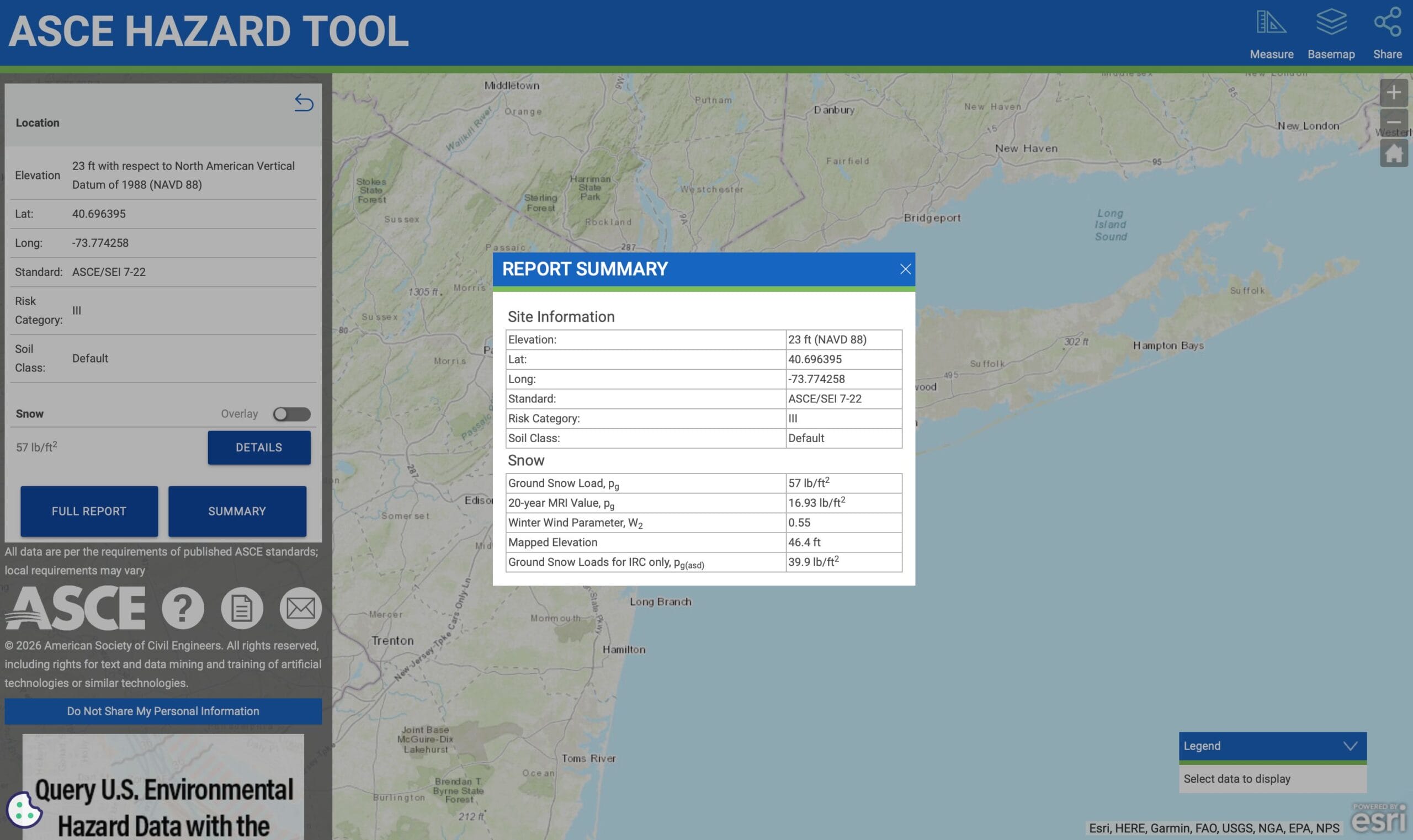Collapse the Legend panel
1413x840 pixels.
[1350, 746]
